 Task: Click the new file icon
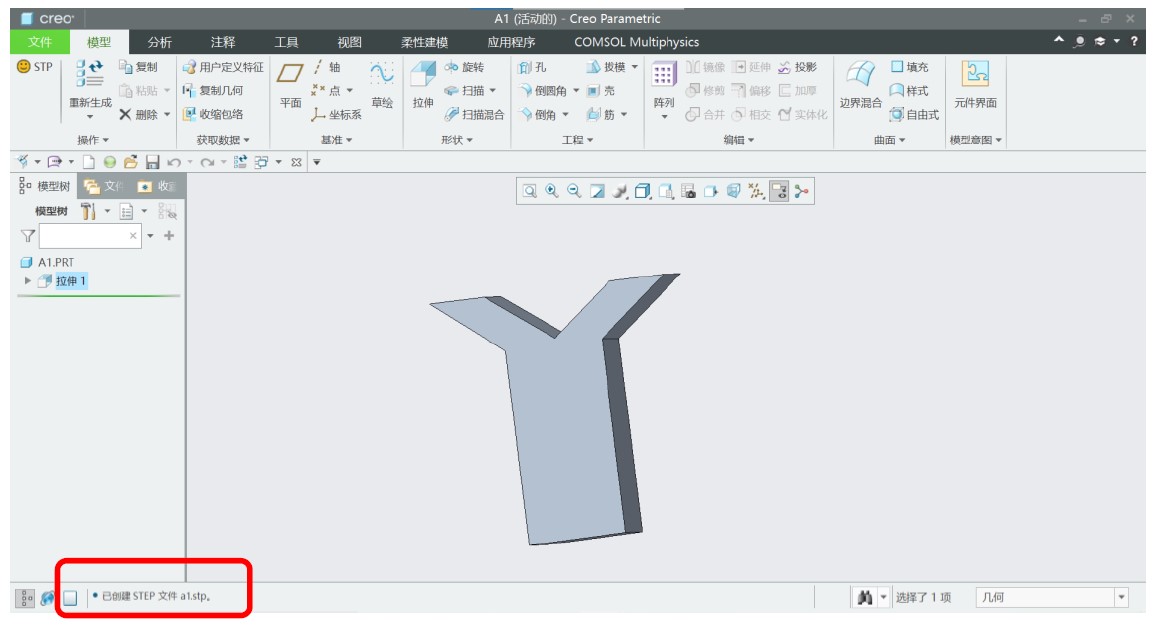(88, 162)
